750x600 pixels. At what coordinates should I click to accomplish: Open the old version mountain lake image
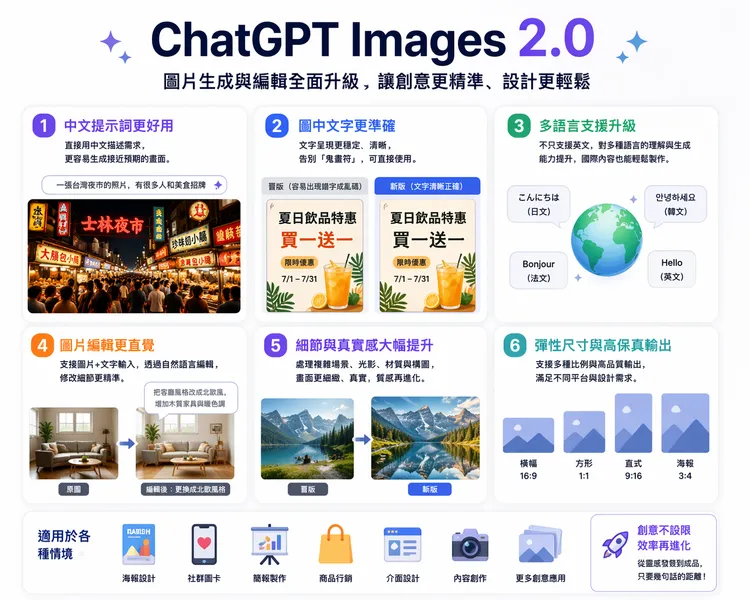pos(307,439)
